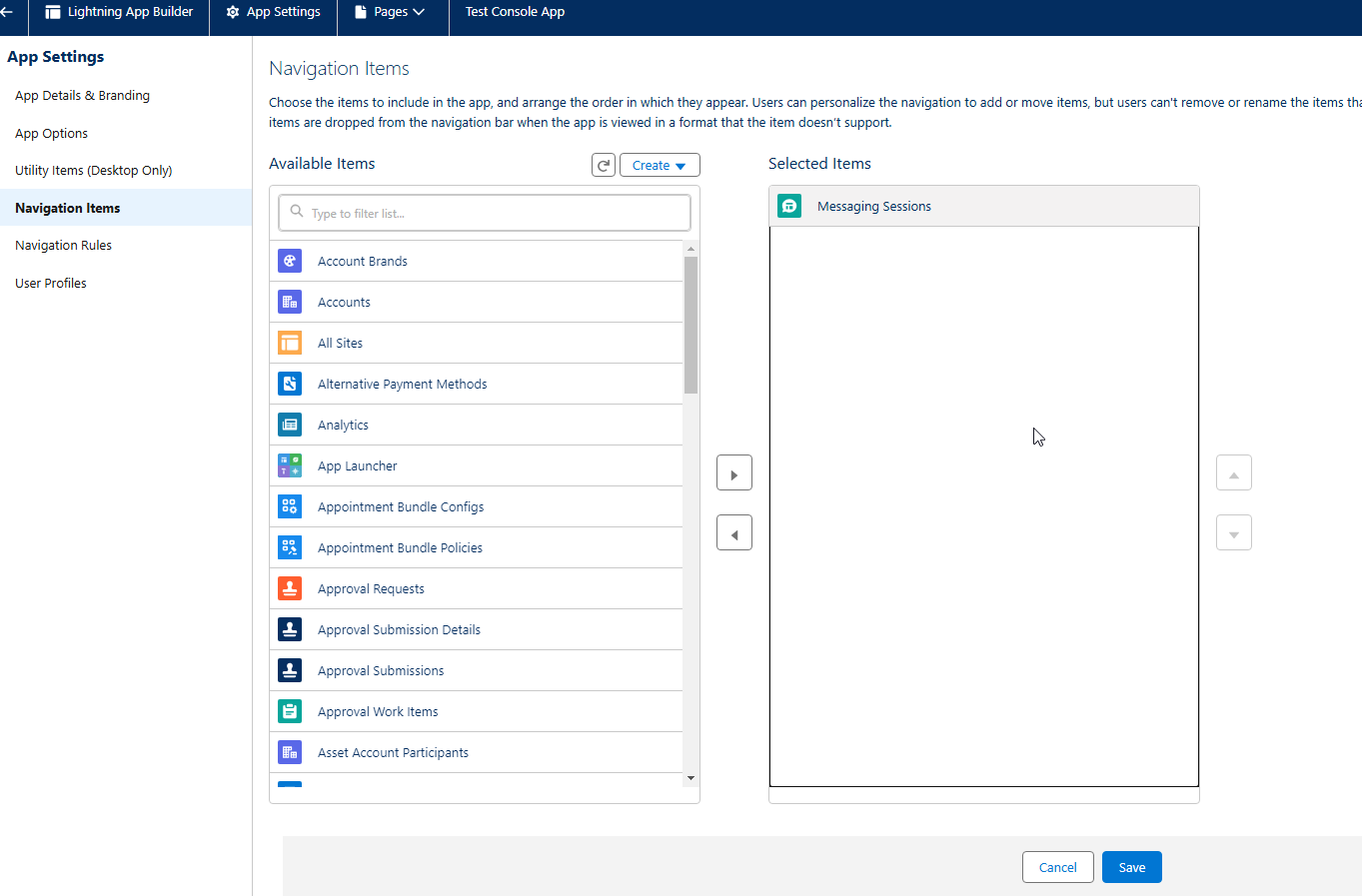
Task: Click the App Launcher grid icon
Action: 290,465
